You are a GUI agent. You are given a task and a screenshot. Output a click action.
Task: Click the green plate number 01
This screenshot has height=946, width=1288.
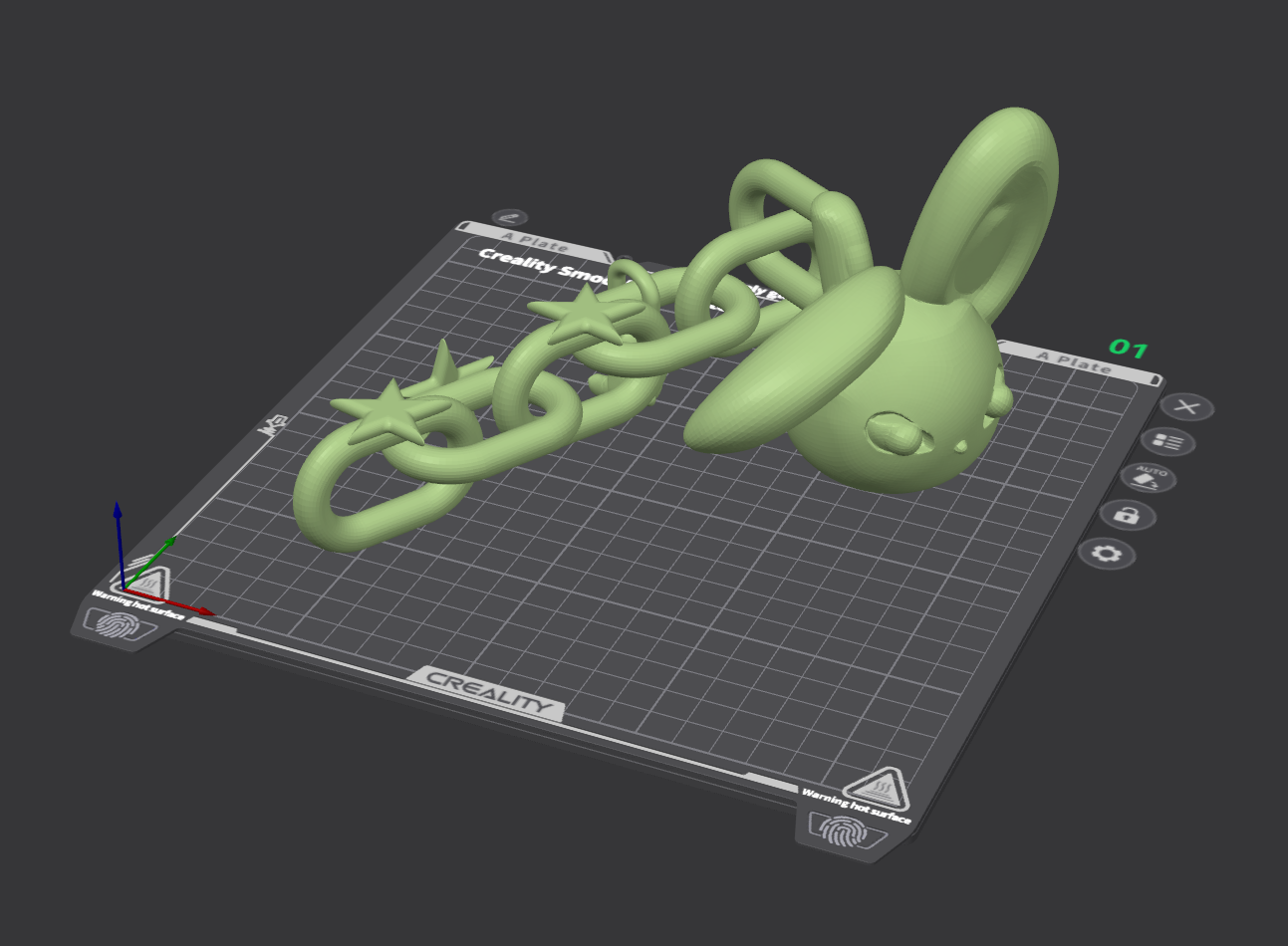[x=1129, y=348]
